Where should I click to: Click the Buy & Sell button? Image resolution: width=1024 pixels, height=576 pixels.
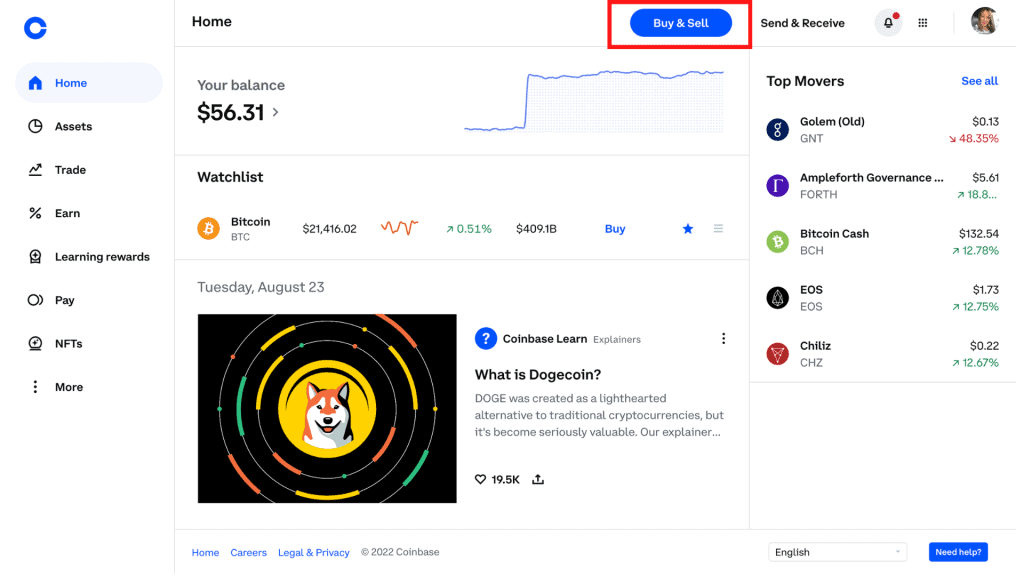coord(680,23)
